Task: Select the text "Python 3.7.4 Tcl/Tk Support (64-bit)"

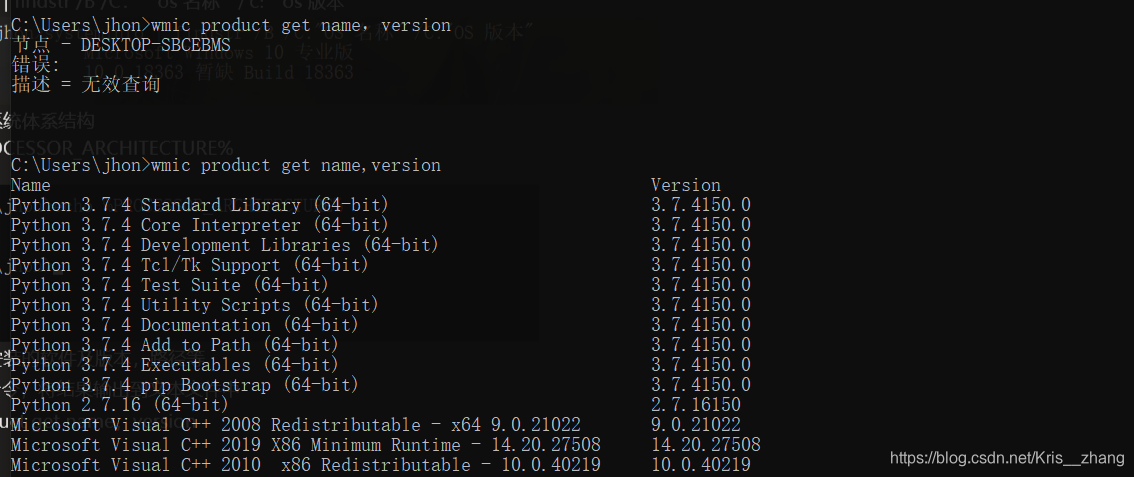Action: coord(189,265)
